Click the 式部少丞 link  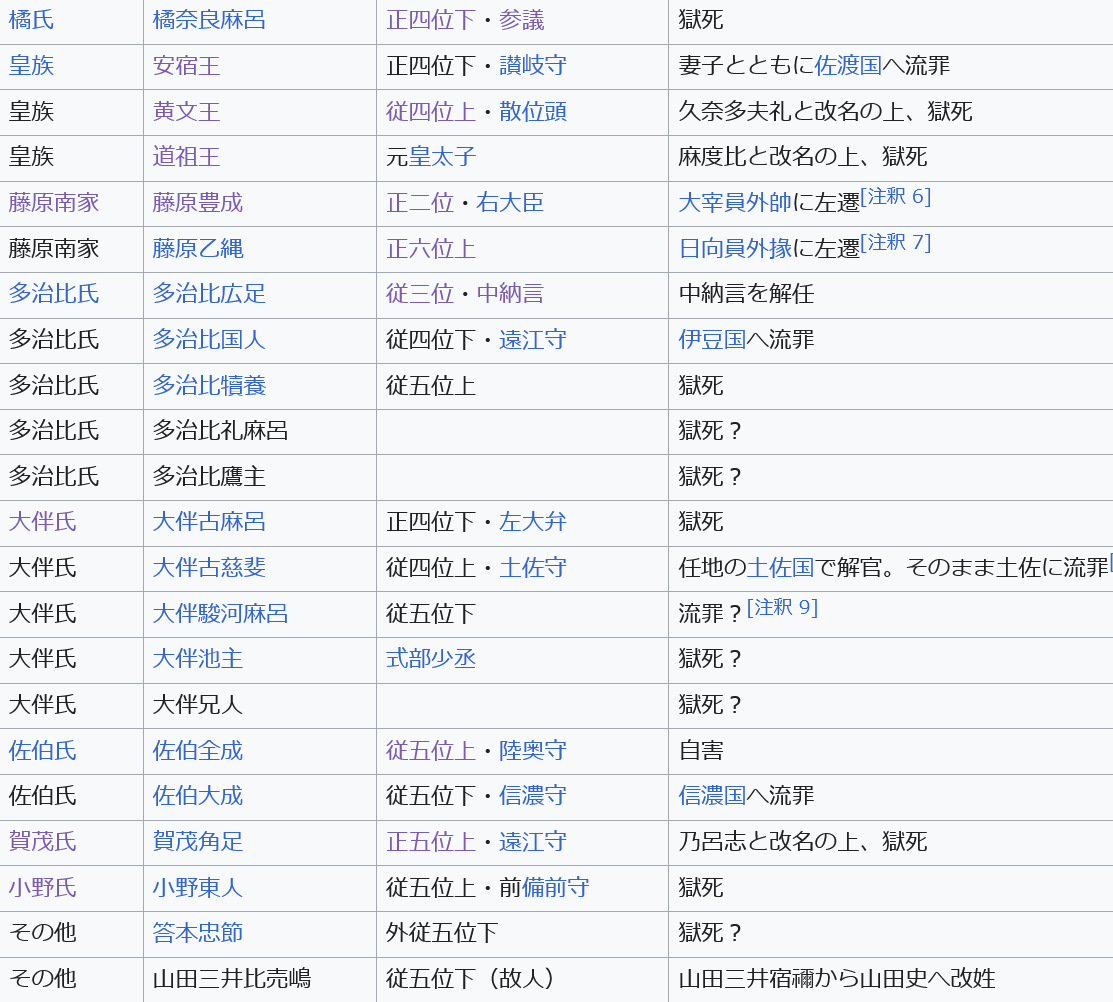[431, 659]
